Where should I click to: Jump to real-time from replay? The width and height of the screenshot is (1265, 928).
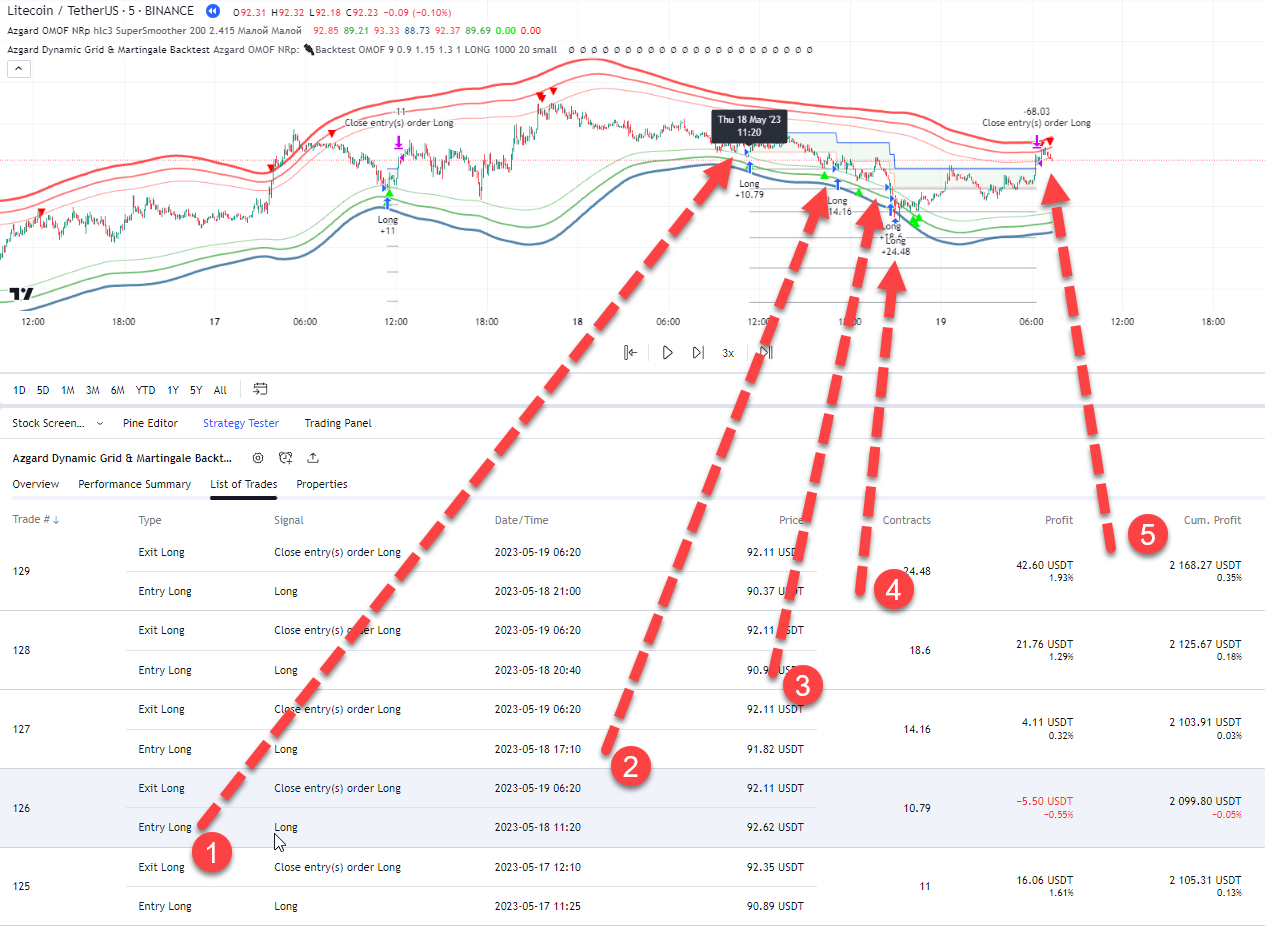pyautogui.click(x=766, y=352)
